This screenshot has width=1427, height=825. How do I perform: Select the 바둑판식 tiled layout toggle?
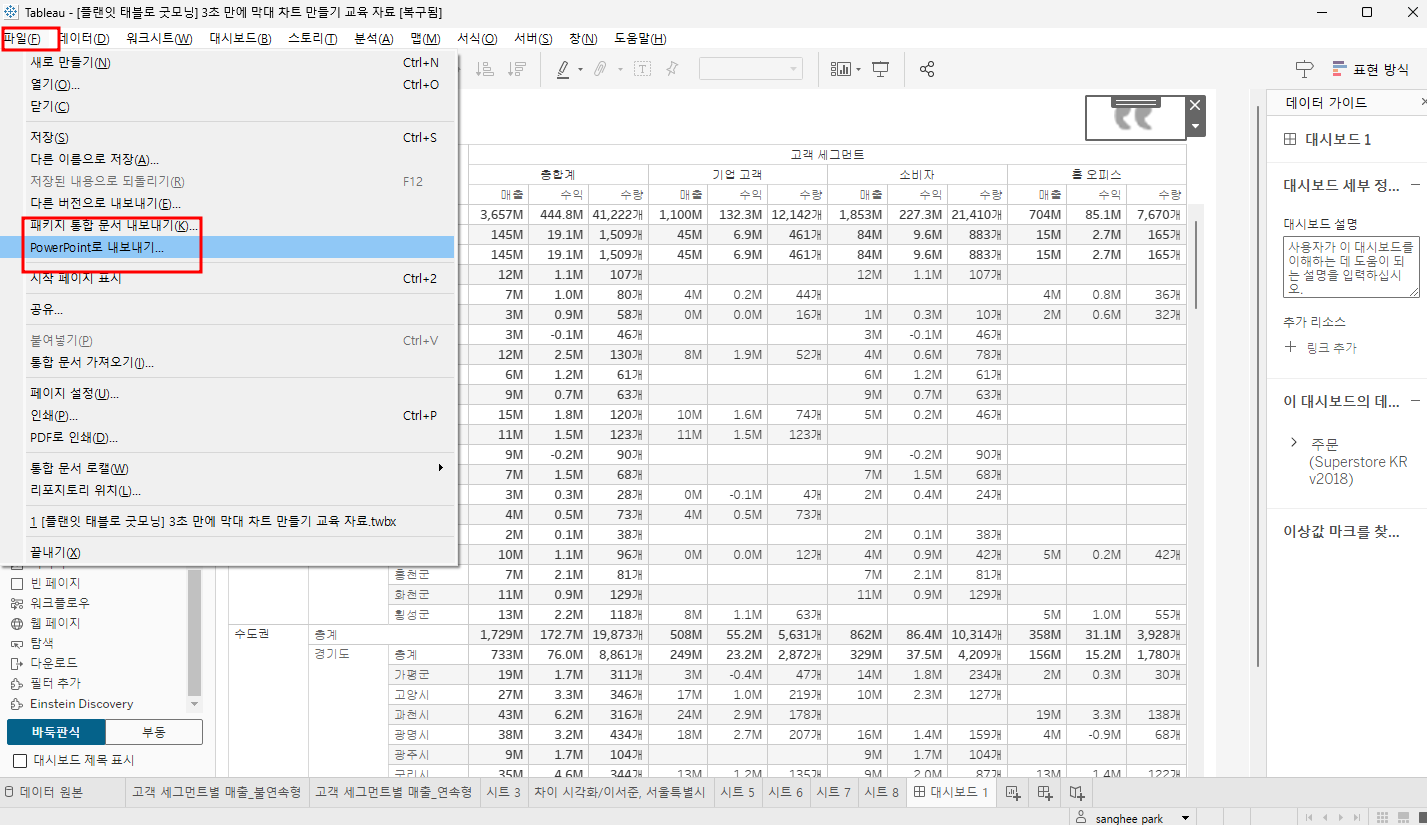(56, 732)
